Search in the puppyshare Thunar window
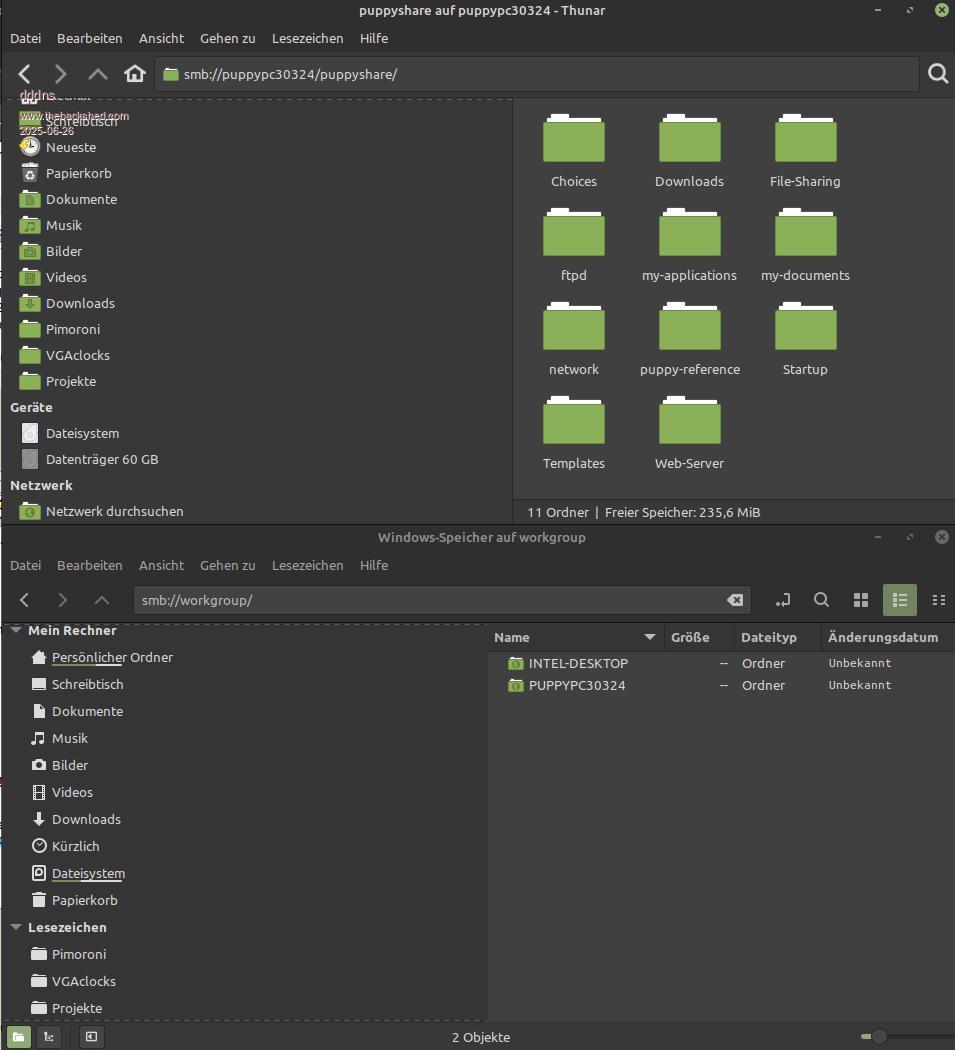This screenshot has height=1050, width=955. point(938,74)
